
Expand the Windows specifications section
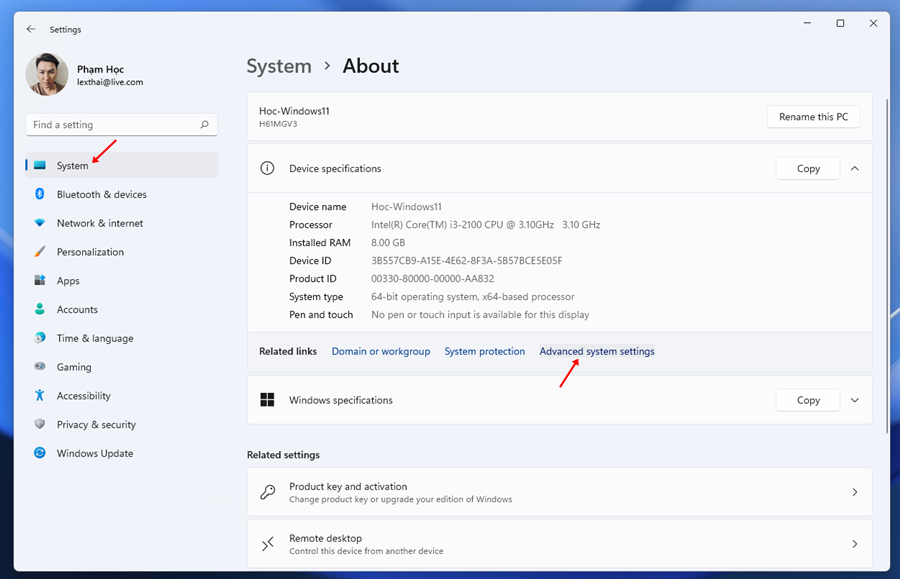tap(855, 400)
